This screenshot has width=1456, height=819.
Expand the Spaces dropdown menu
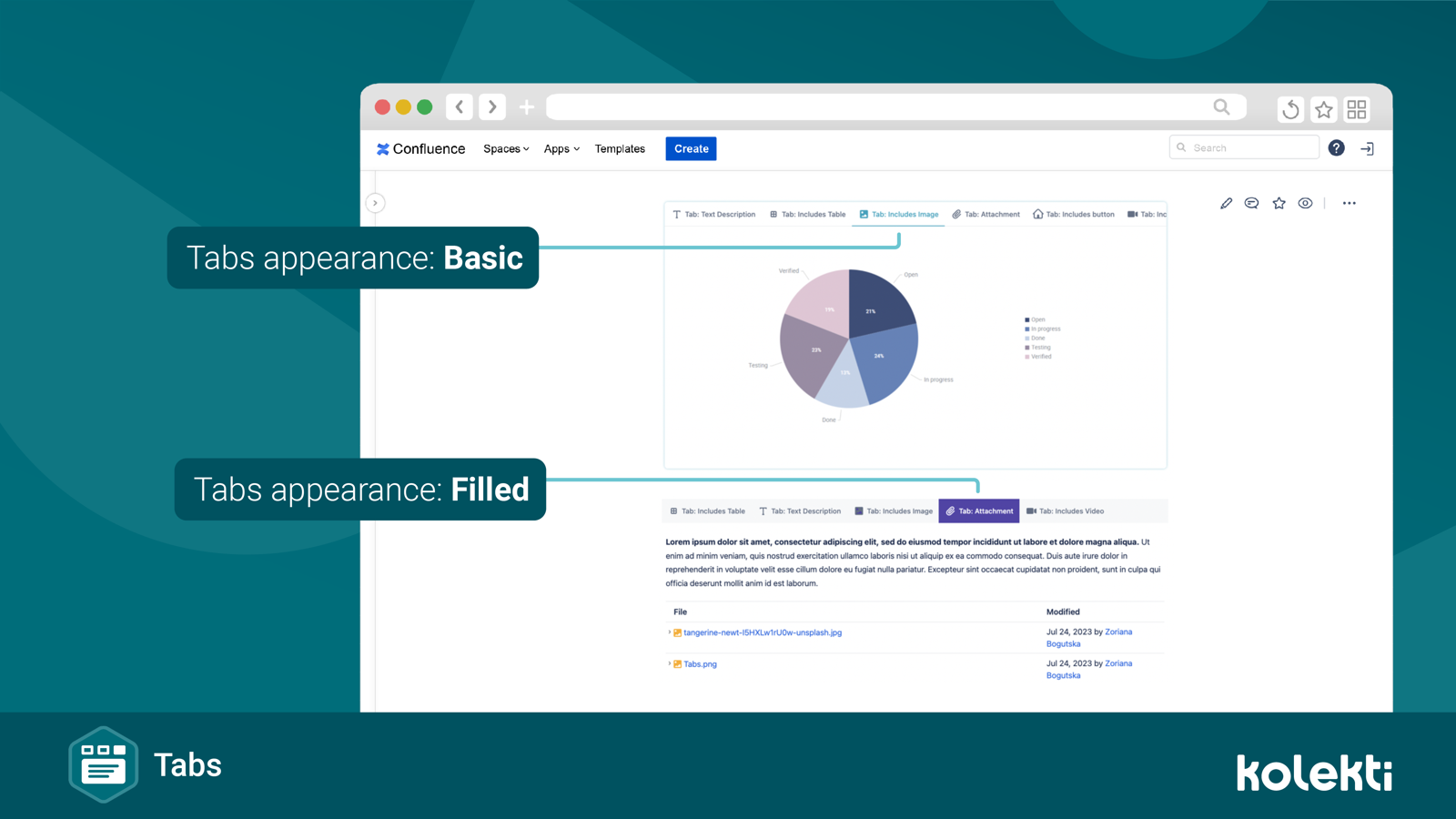506,149
